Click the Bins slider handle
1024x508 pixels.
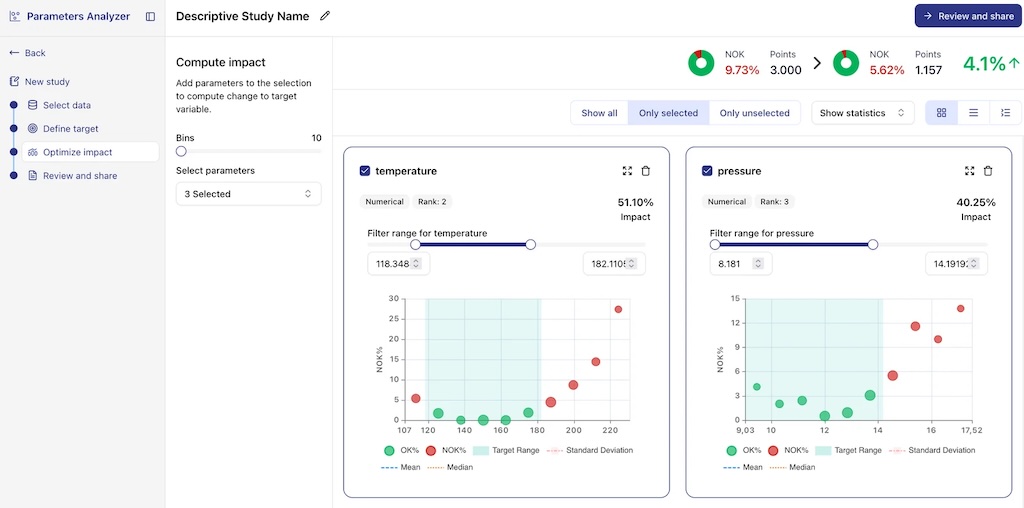point(181,152)
